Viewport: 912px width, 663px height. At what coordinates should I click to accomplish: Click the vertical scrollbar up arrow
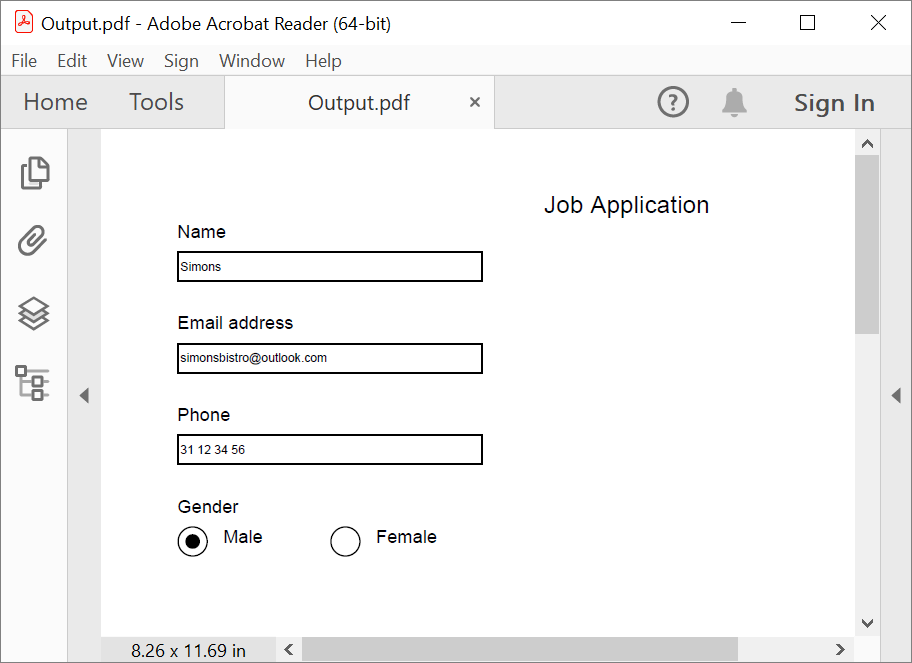pos(867,144)
